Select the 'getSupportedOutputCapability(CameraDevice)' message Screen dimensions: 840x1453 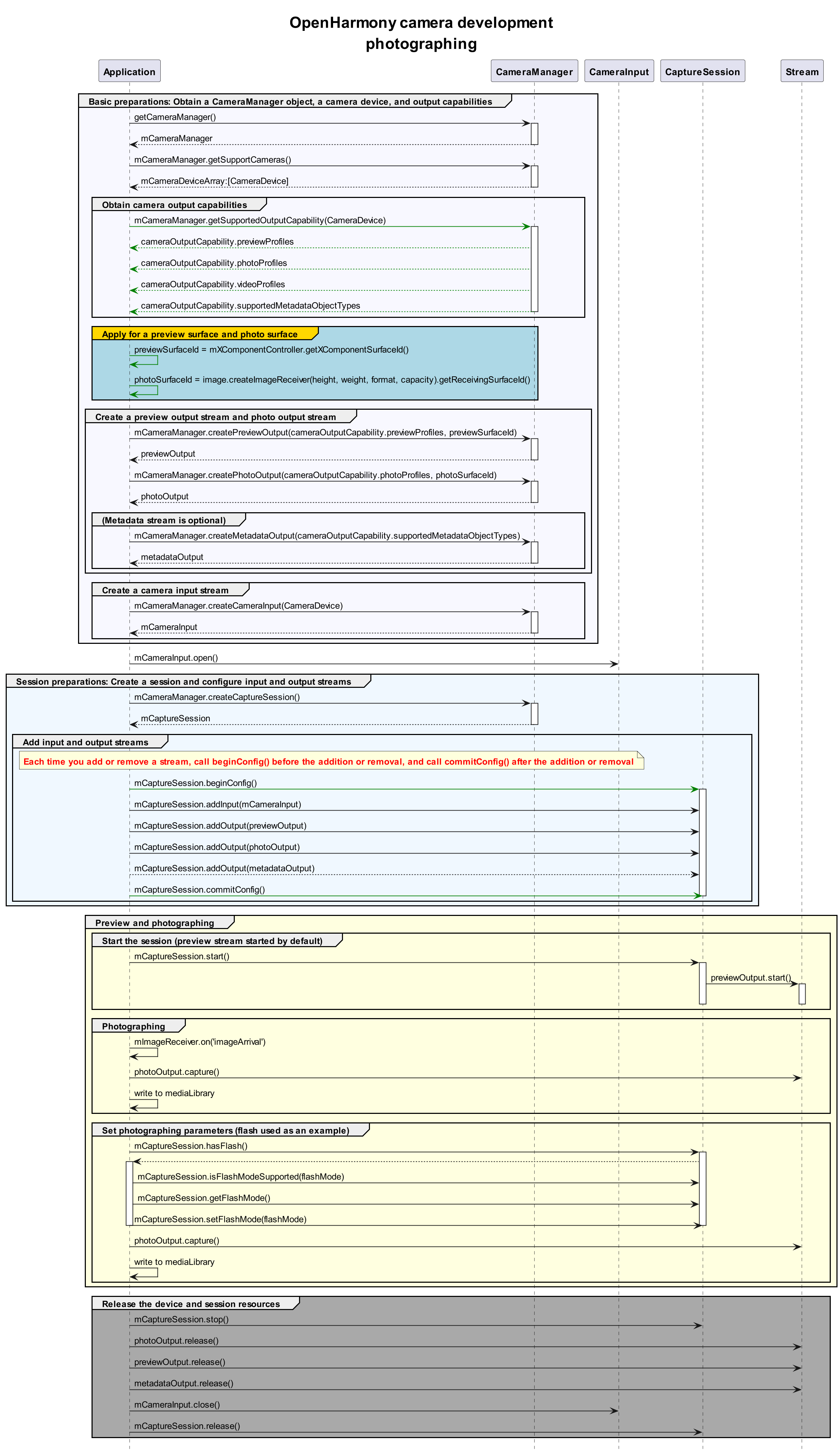pos(259,220)
